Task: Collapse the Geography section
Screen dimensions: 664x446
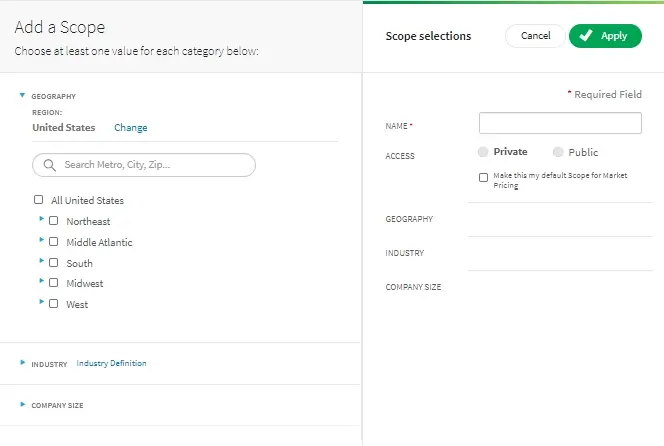Action: [22, 96]
